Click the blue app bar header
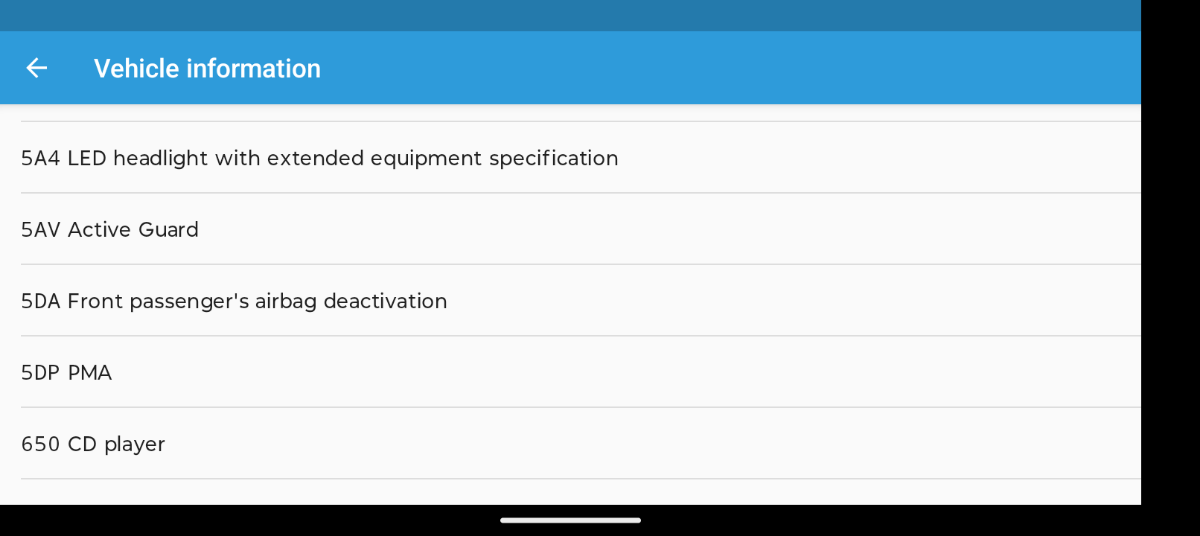 coord(570,68)
